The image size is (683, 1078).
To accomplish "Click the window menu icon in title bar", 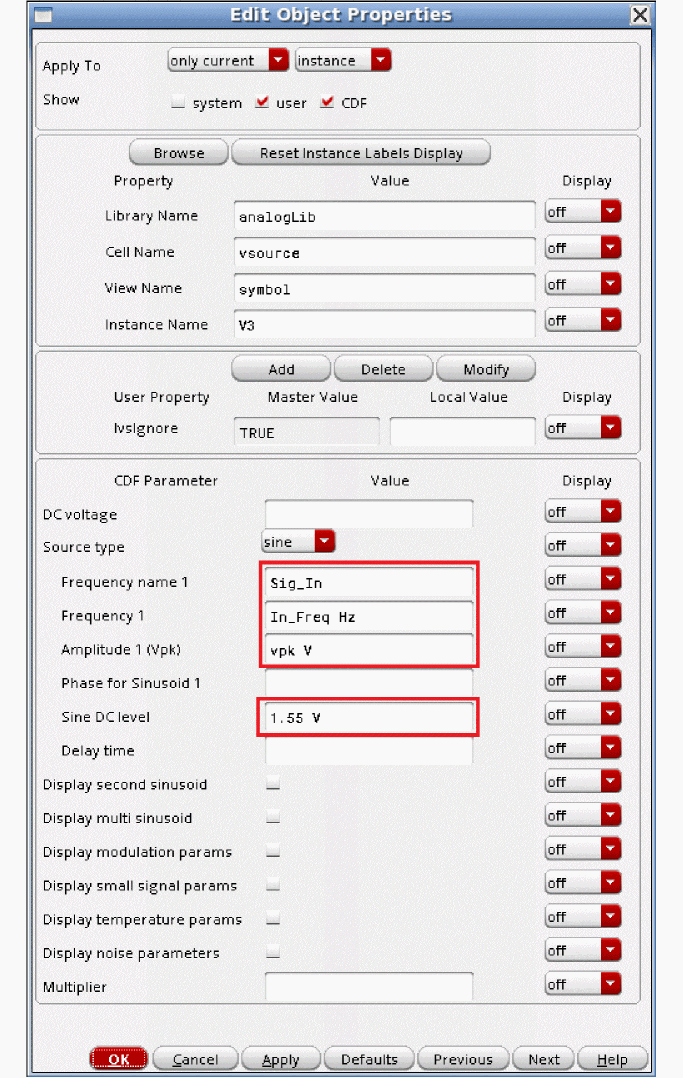I will (x=43, y=14).
